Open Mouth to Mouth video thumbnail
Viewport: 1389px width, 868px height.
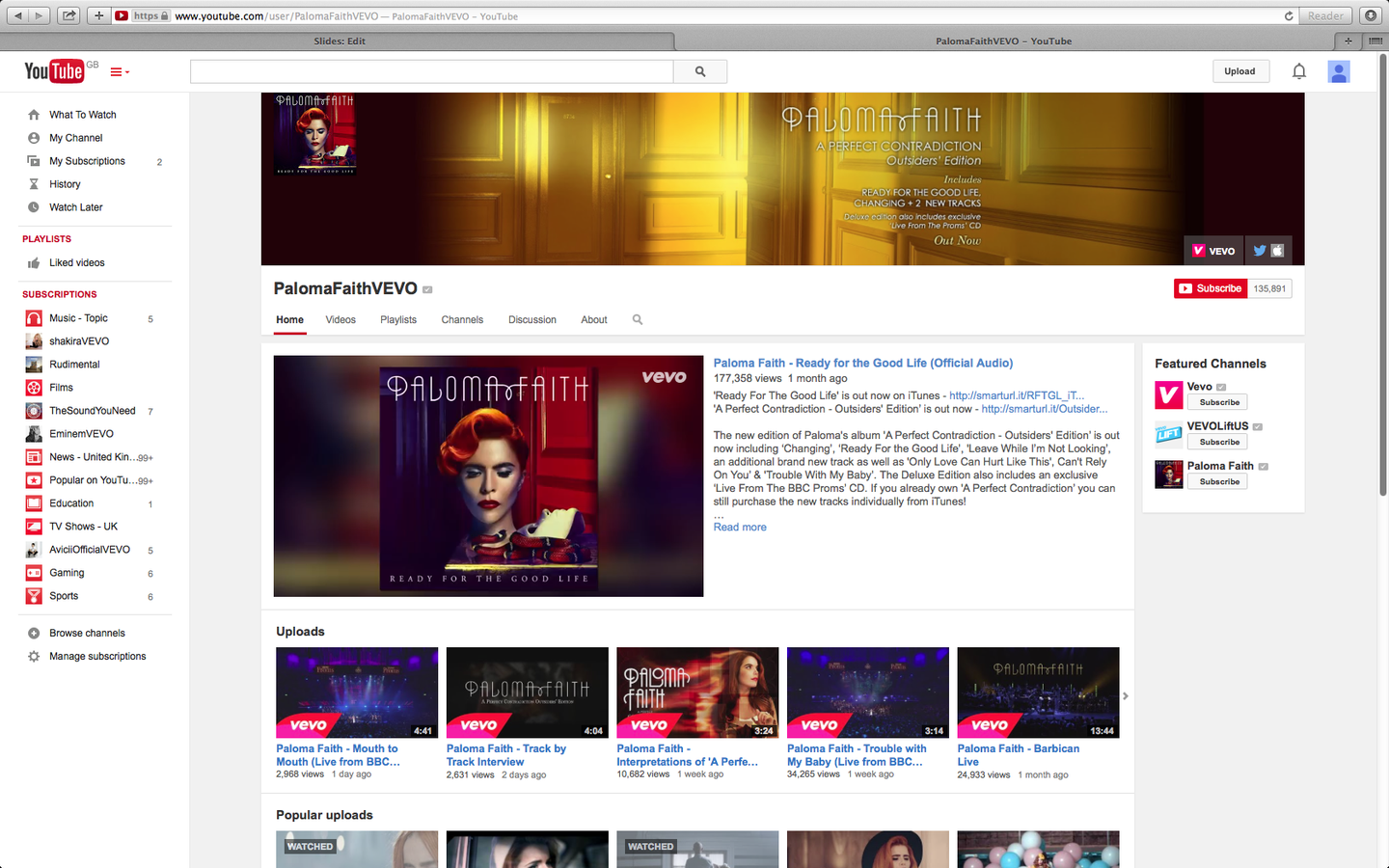tap(357, 692)
